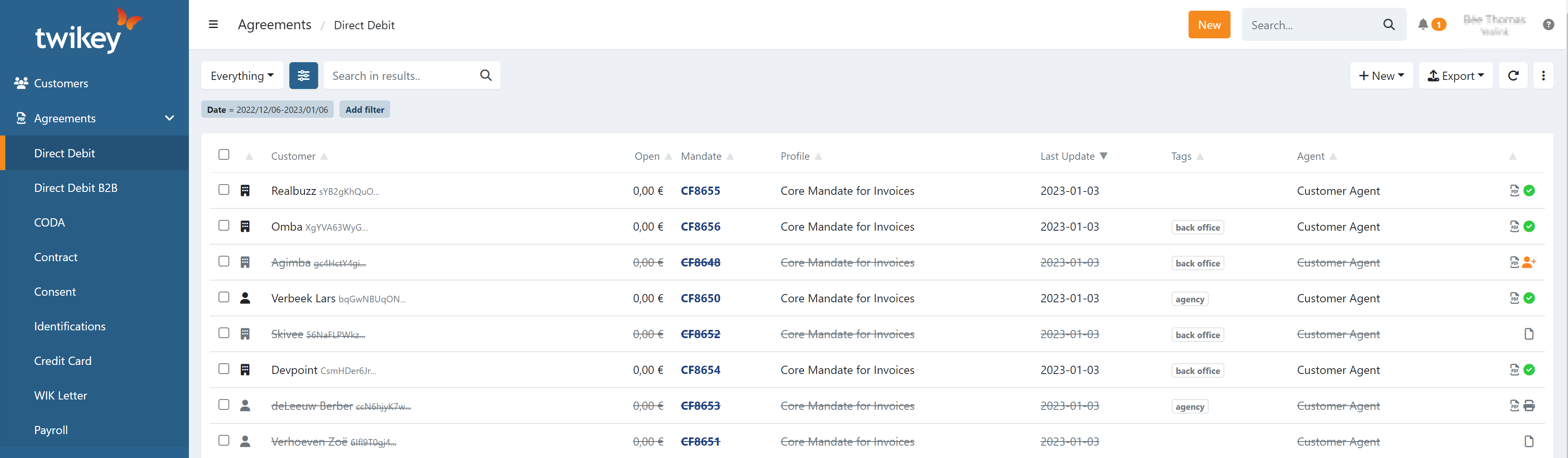This screenshot has width=1568, height=458.
Task: Go to Credit Card sidebar item
Action: coord(63,360)
